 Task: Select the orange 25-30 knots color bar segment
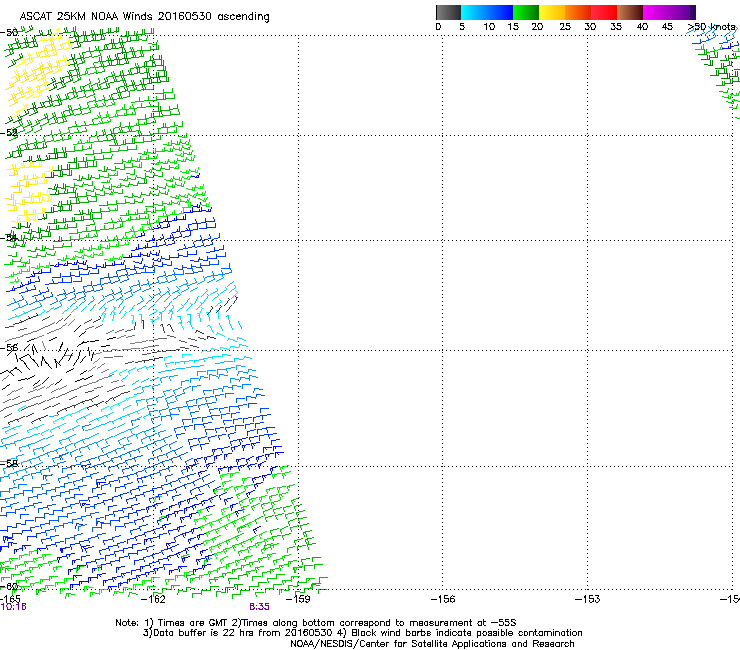pos(578,12)
